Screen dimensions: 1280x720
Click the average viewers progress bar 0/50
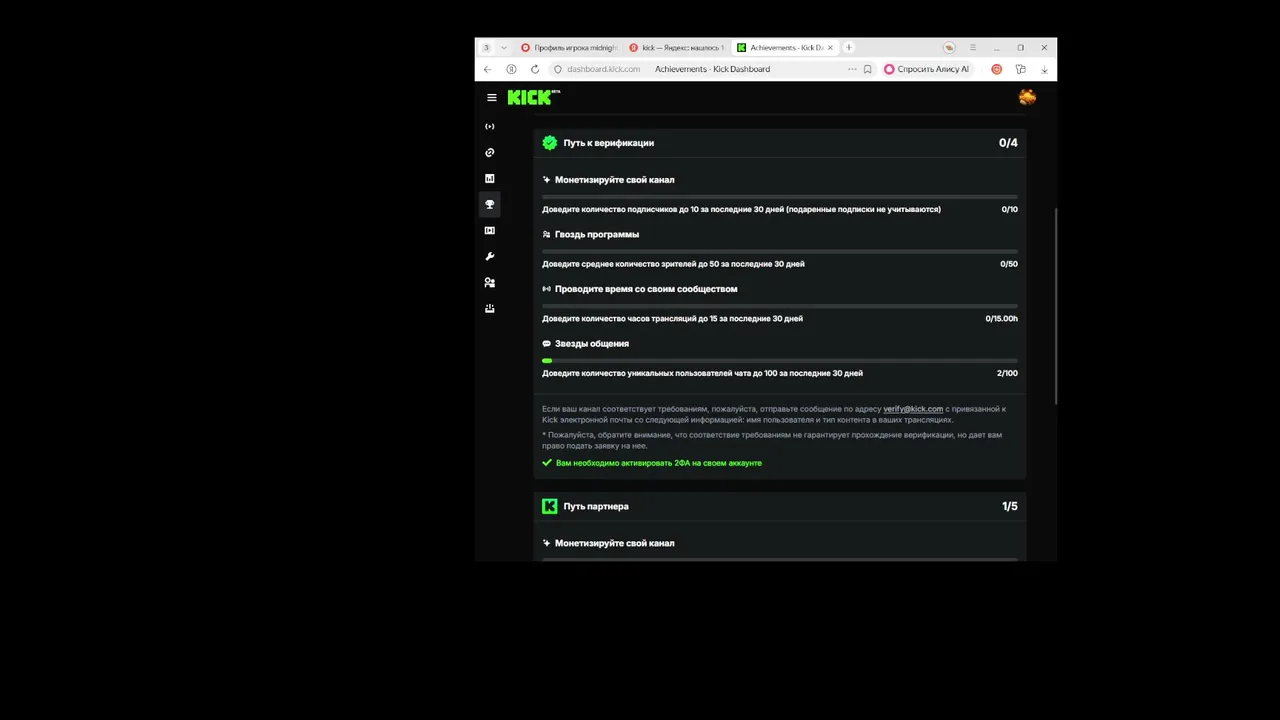[x=780, y=251]
